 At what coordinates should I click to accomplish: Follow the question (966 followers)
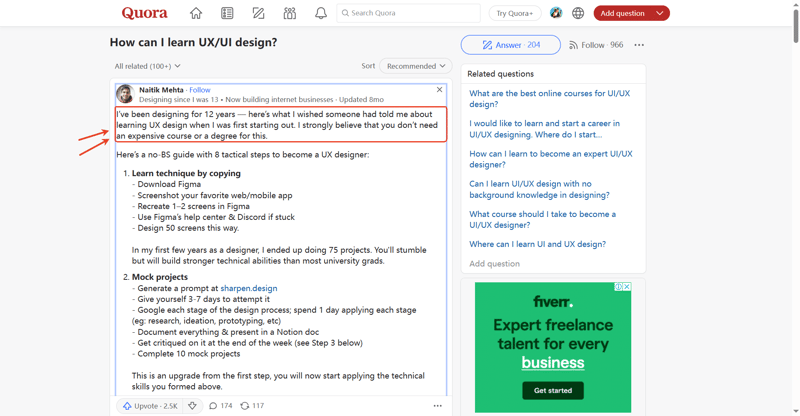click(596, 45)
